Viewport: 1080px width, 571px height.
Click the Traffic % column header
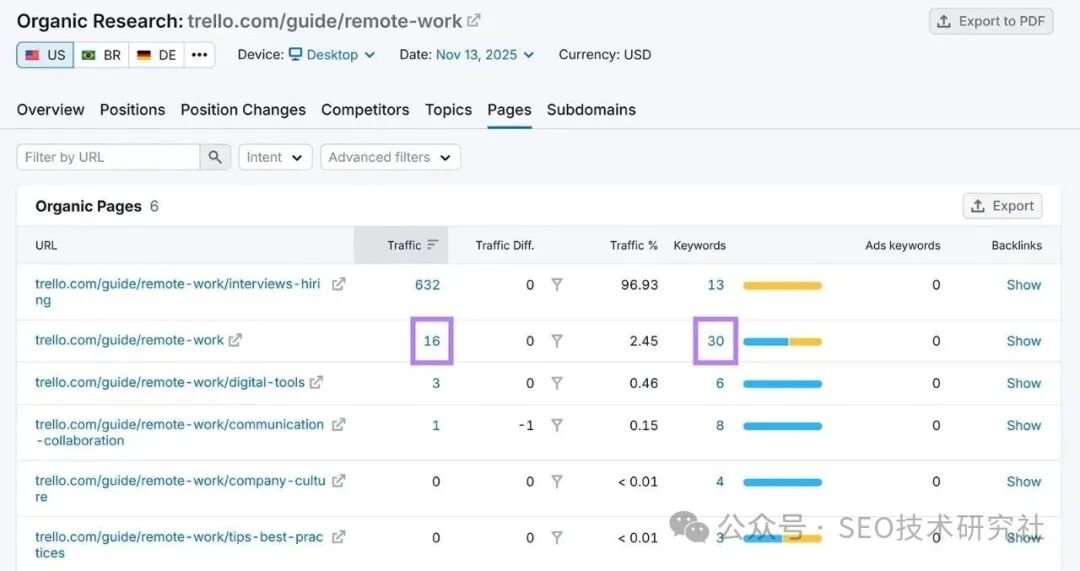coord(633,245)
